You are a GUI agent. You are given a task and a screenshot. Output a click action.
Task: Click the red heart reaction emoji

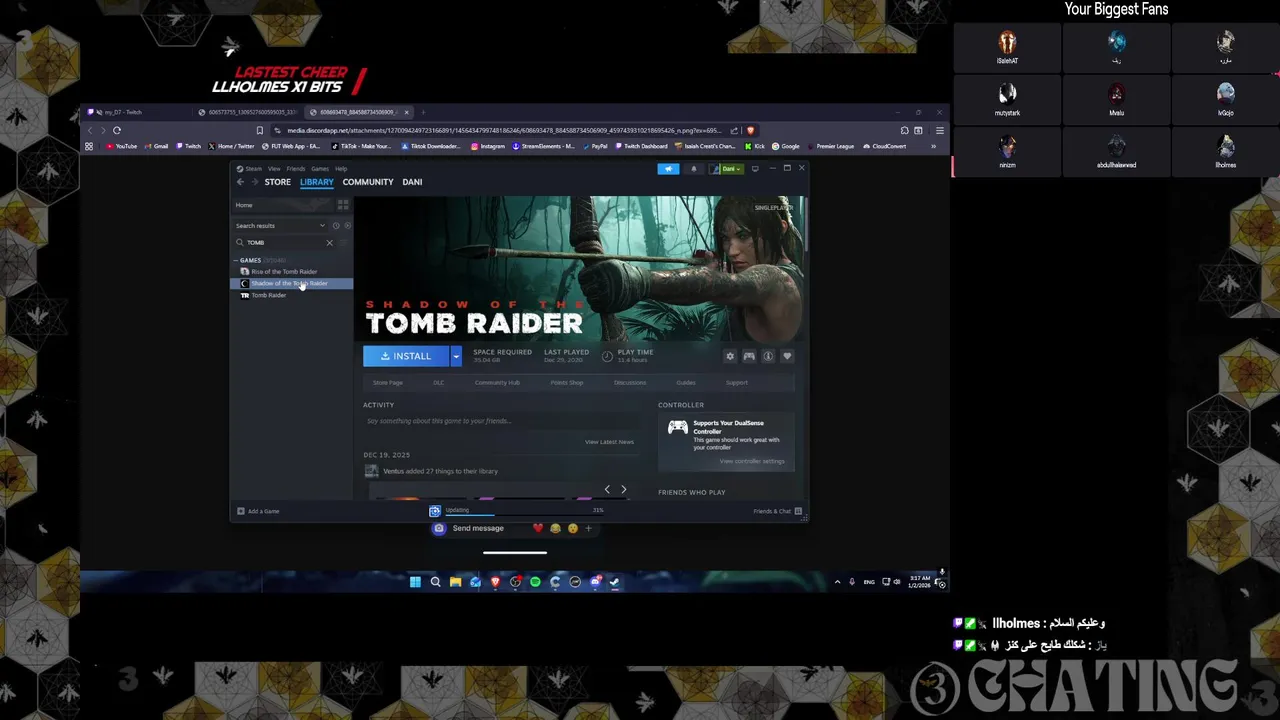[538, 528]
